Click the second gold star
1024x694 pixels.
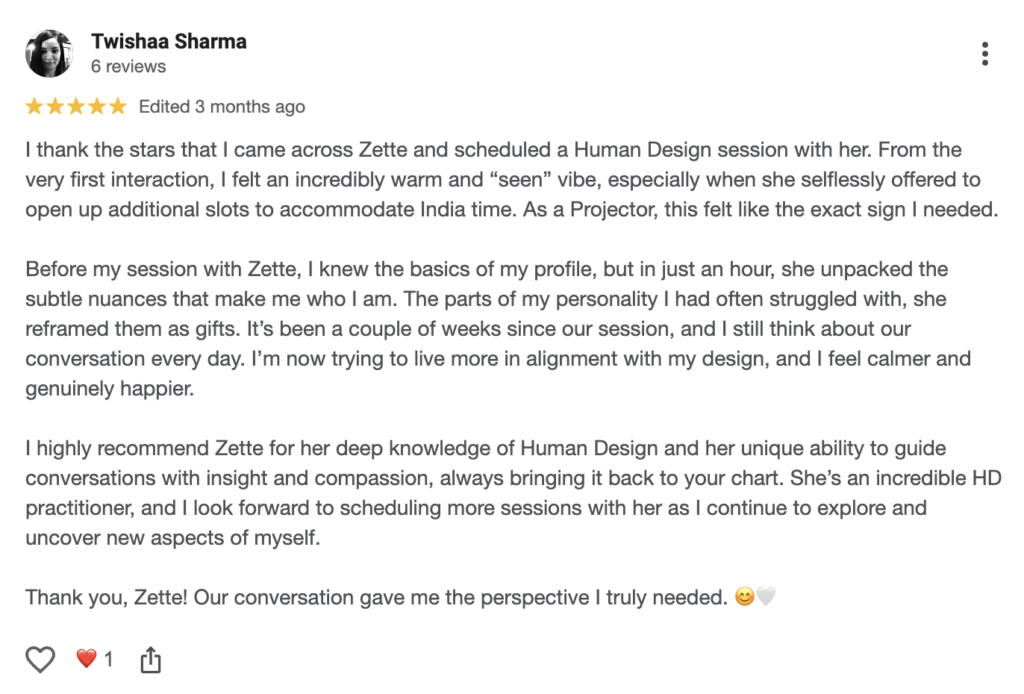56,106
